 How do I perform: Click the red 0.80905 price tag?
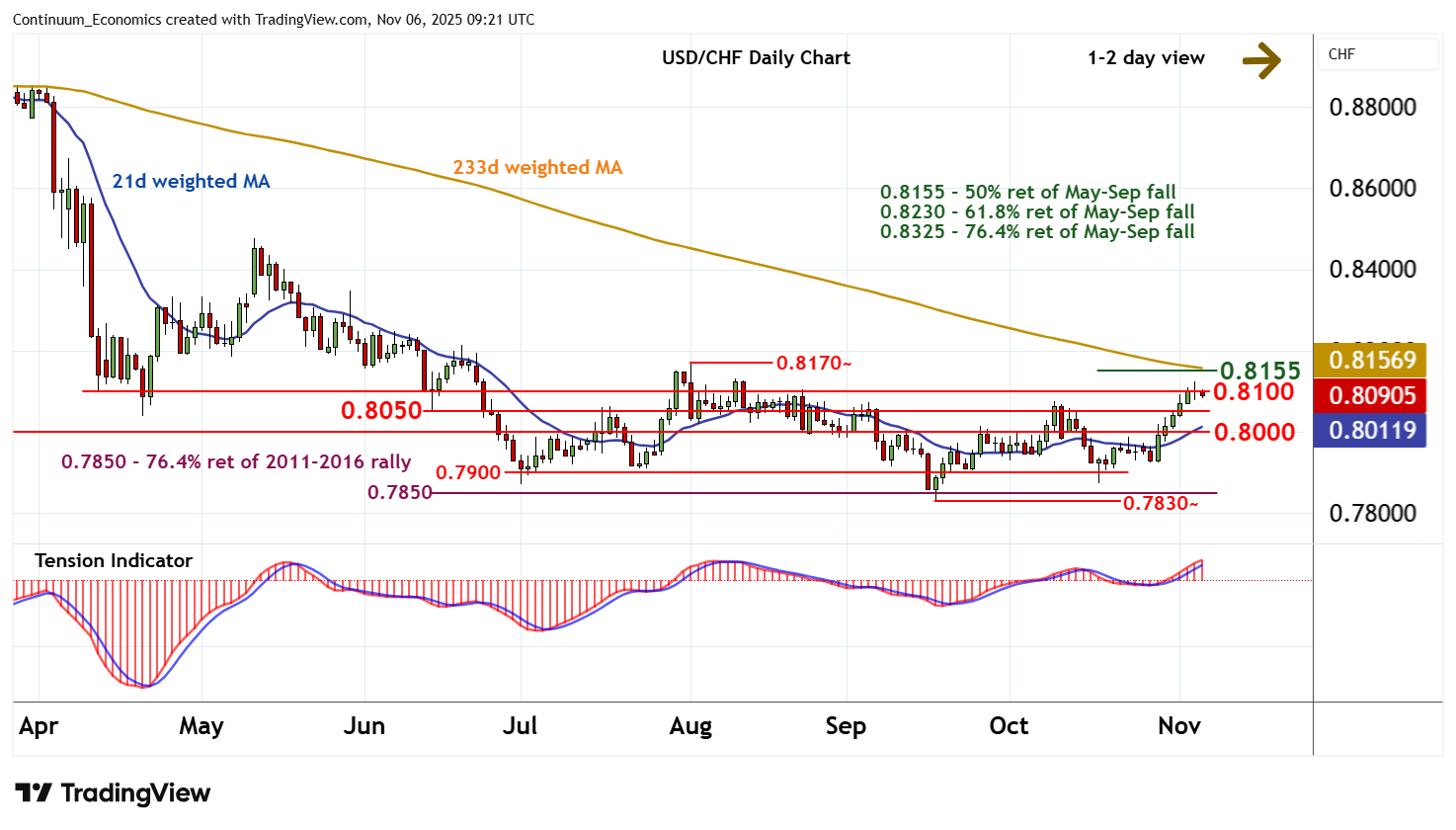click(x=1371, y=395)
